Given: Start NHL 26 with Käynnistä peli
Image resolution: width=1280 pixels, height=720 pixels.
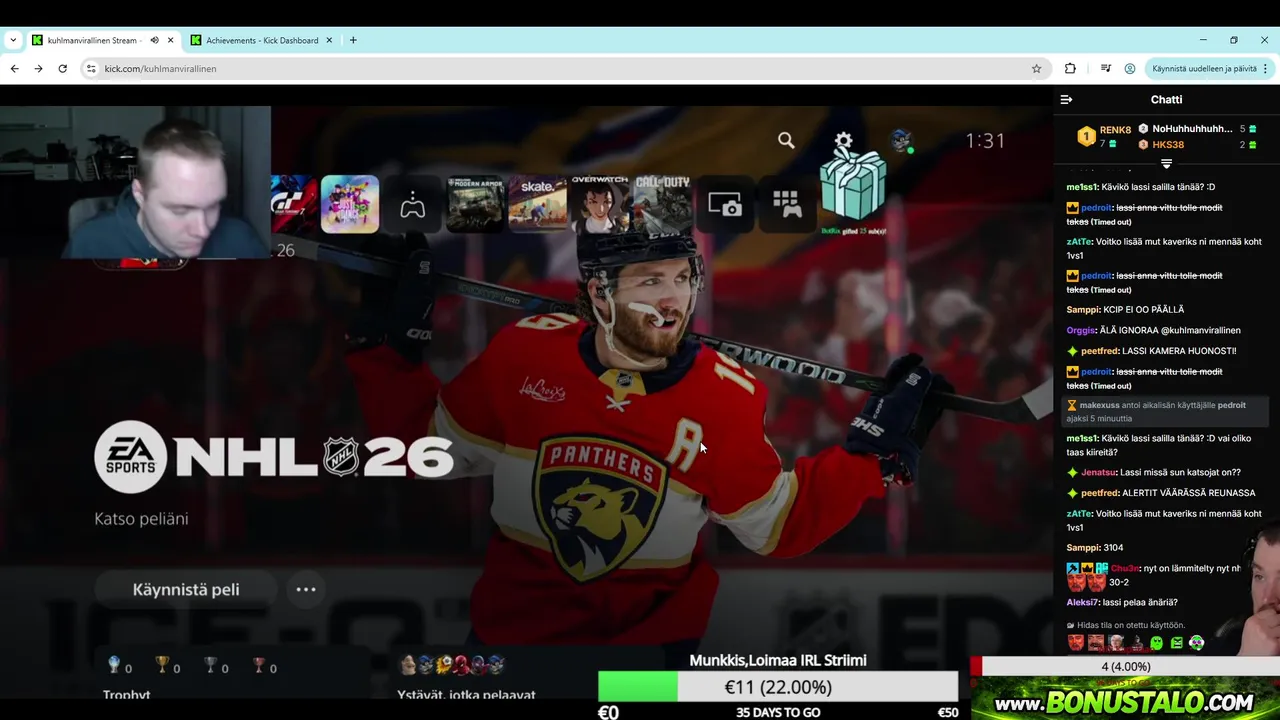Looking at the screenshot, I should 186,589.
